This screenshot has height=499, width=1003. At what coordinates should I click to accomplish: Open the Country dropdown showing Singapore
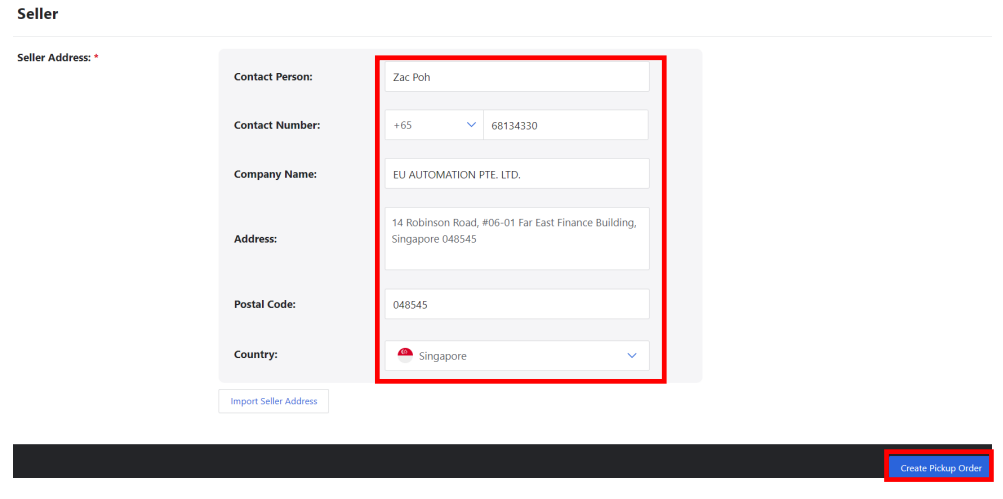[517, 356]
